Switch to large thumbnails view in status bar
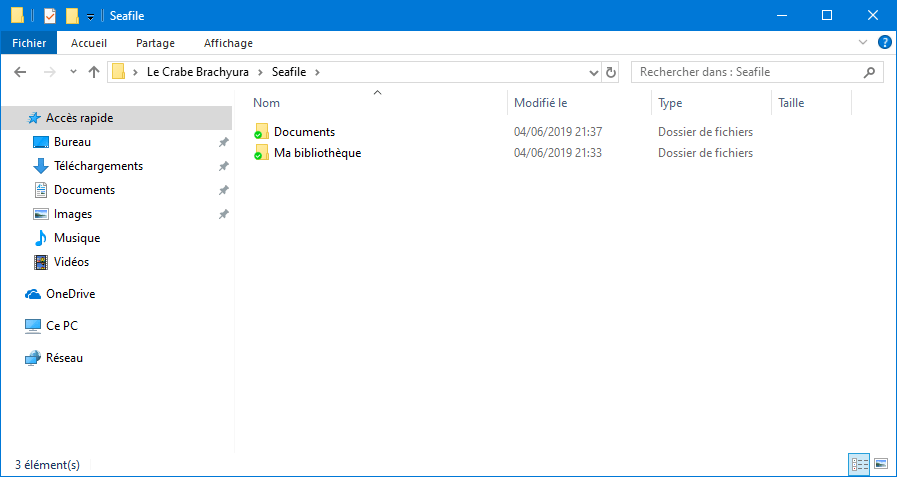Image resolution: width=897 pixels, height=477 pixels. [881, 464]
